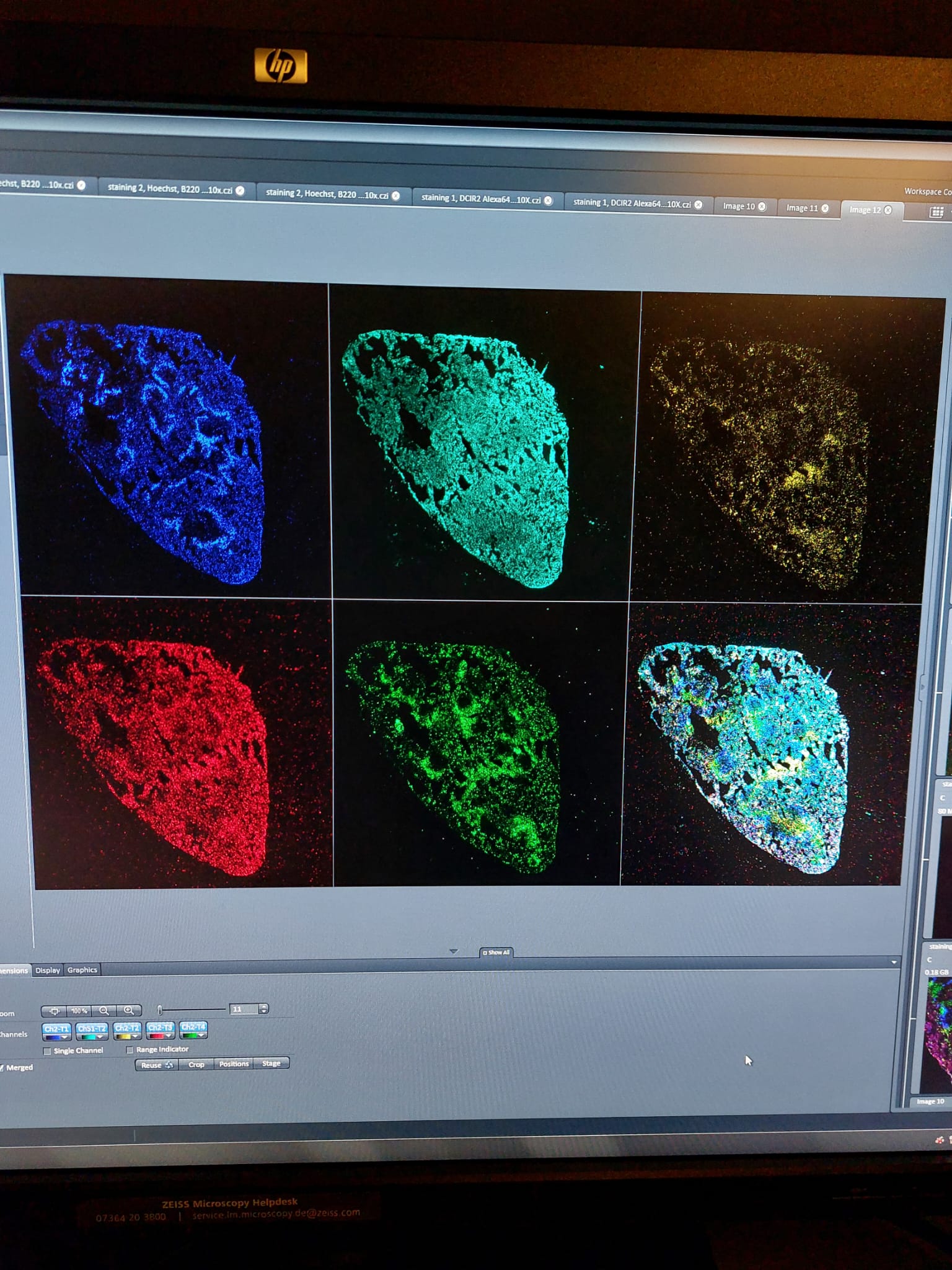Switch to the Display tab
The height and width of the screenshot is (1270, 952).
pos(48,970)
